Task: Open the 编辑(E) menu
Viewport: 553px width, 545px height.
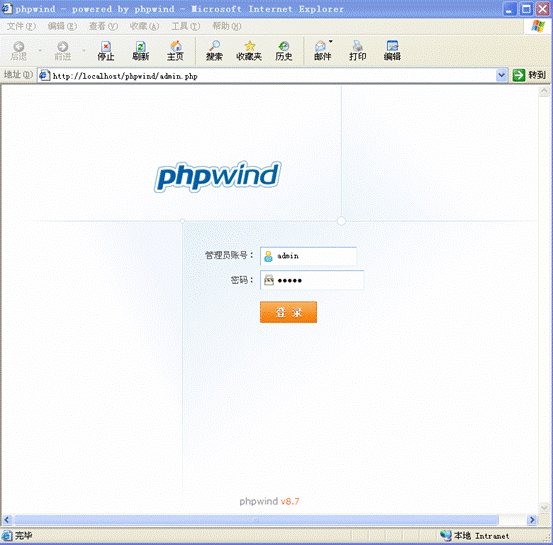Action: coord(62,26)
